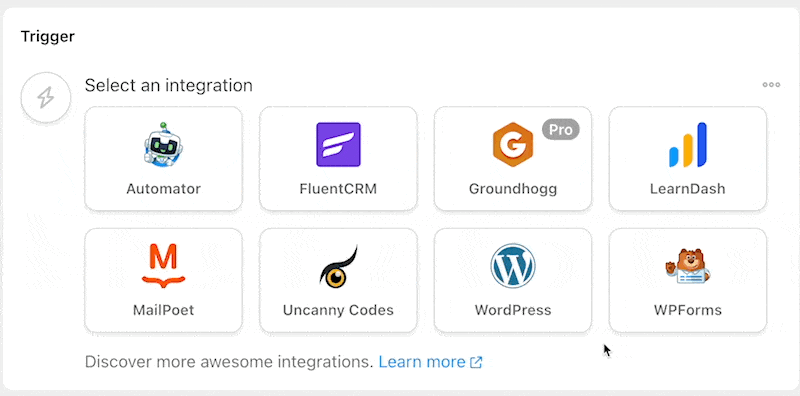Click the WordPress label text
800x396 pixels.
click(513, 310)
